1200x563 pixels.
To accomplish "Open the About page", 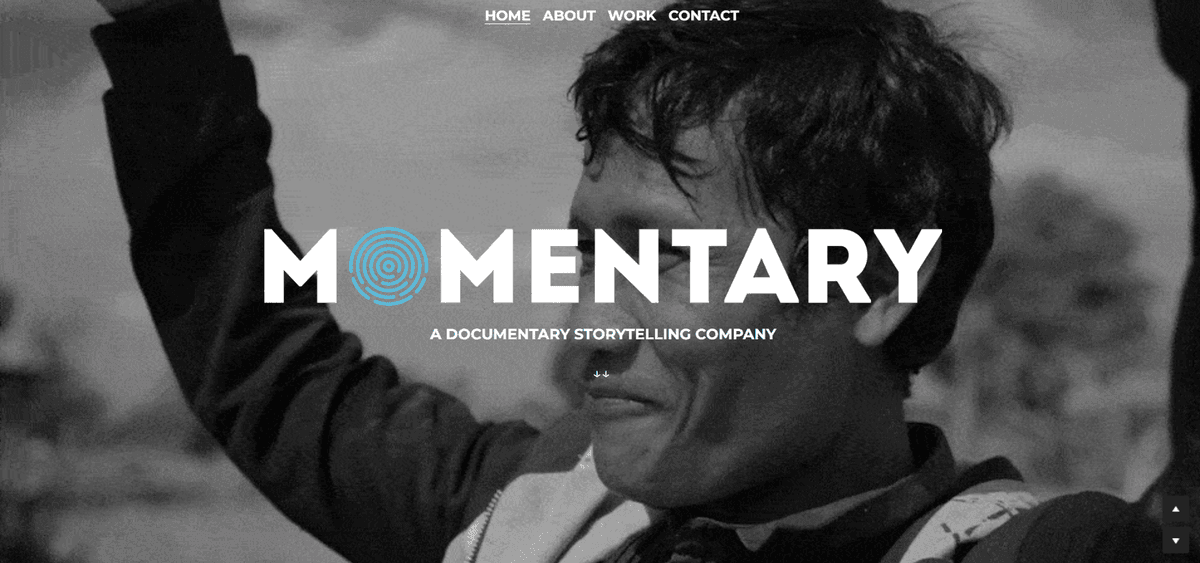I will tap(569, 15).
